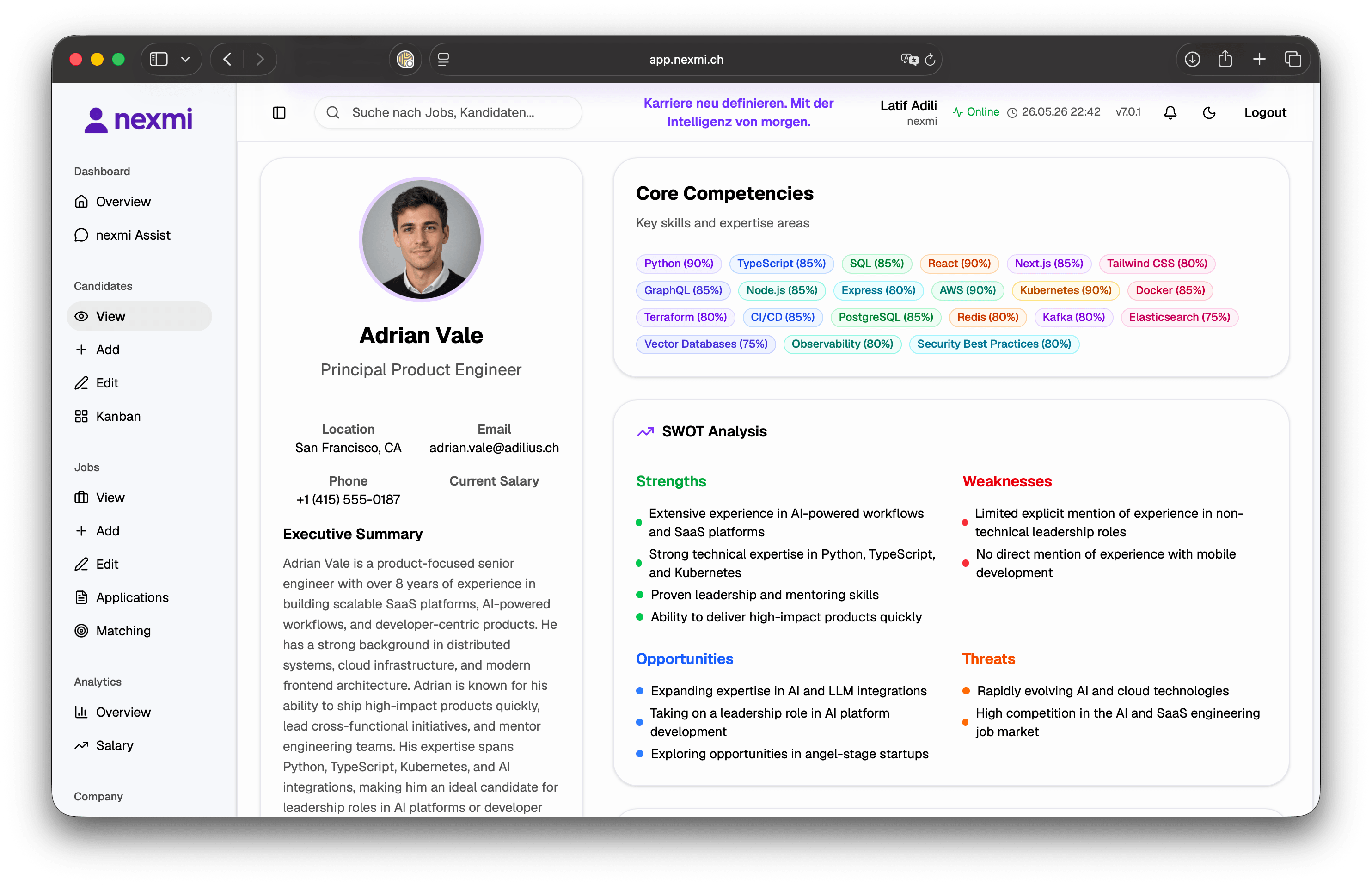Open the page reader menu icon
1372x885 pixels.
[x=444, y=59]
